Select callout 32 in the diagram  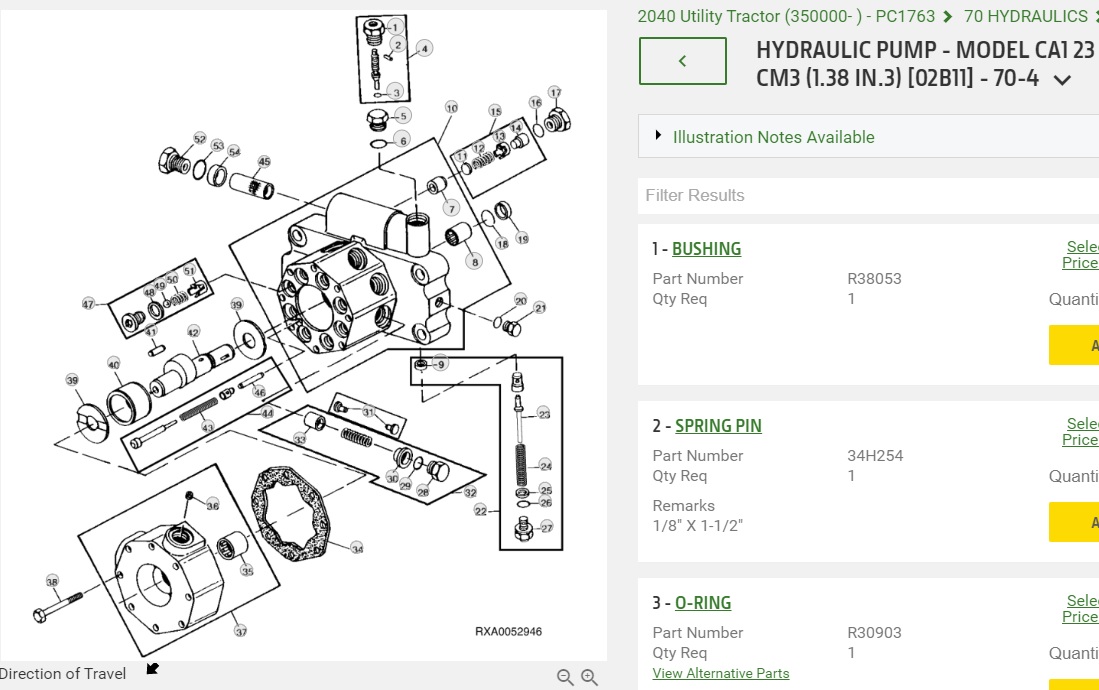coord(470,492)
